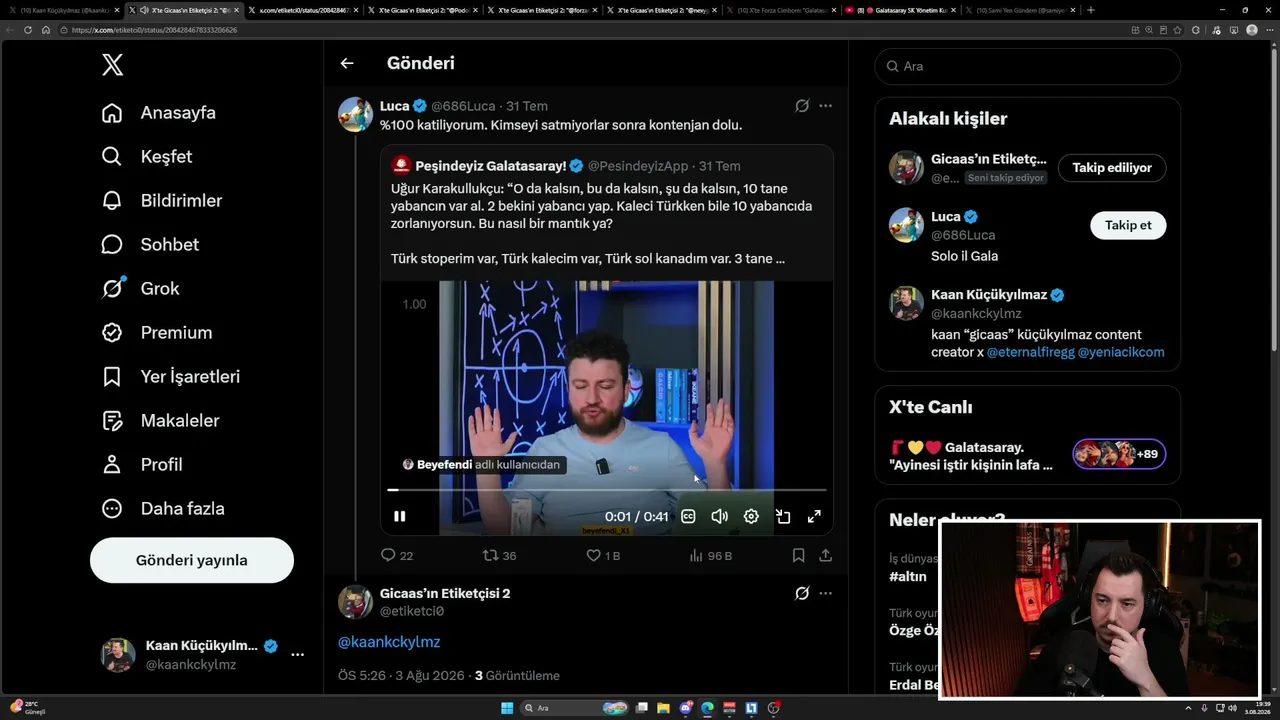Click the Grok icon on Luca's post
This screenshot has height=720, width=1280.
coord(802,106)
